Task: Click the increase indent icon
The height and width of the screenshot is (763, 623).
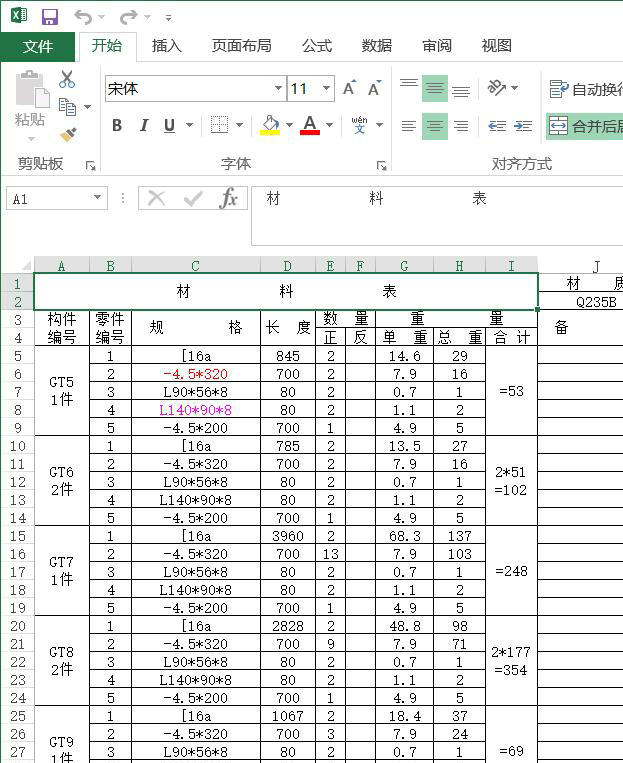Action: [x=523, y=126]
